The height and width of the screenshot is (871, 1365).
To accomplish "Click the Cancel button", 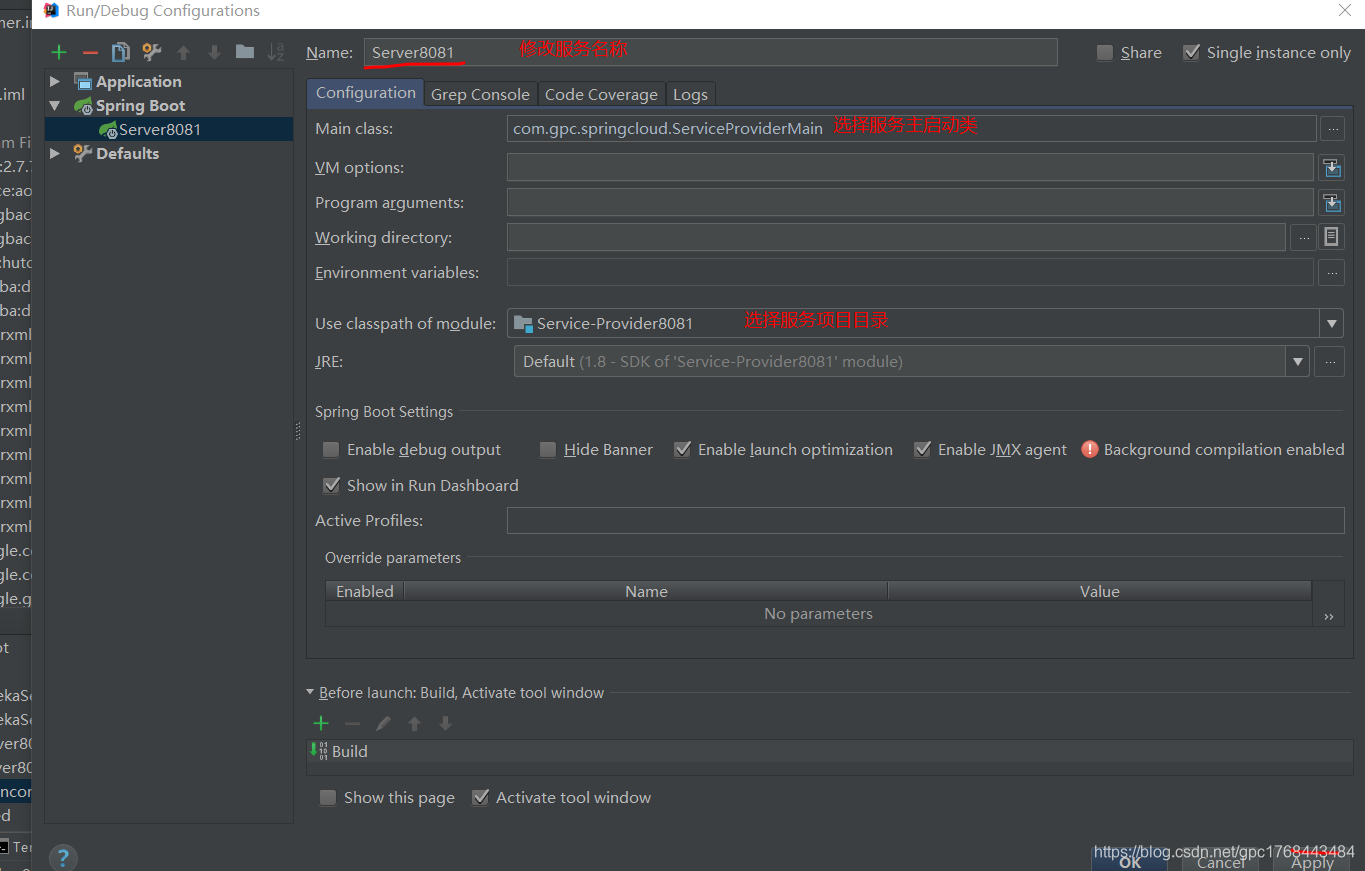I will click(x=1221, y=861).
